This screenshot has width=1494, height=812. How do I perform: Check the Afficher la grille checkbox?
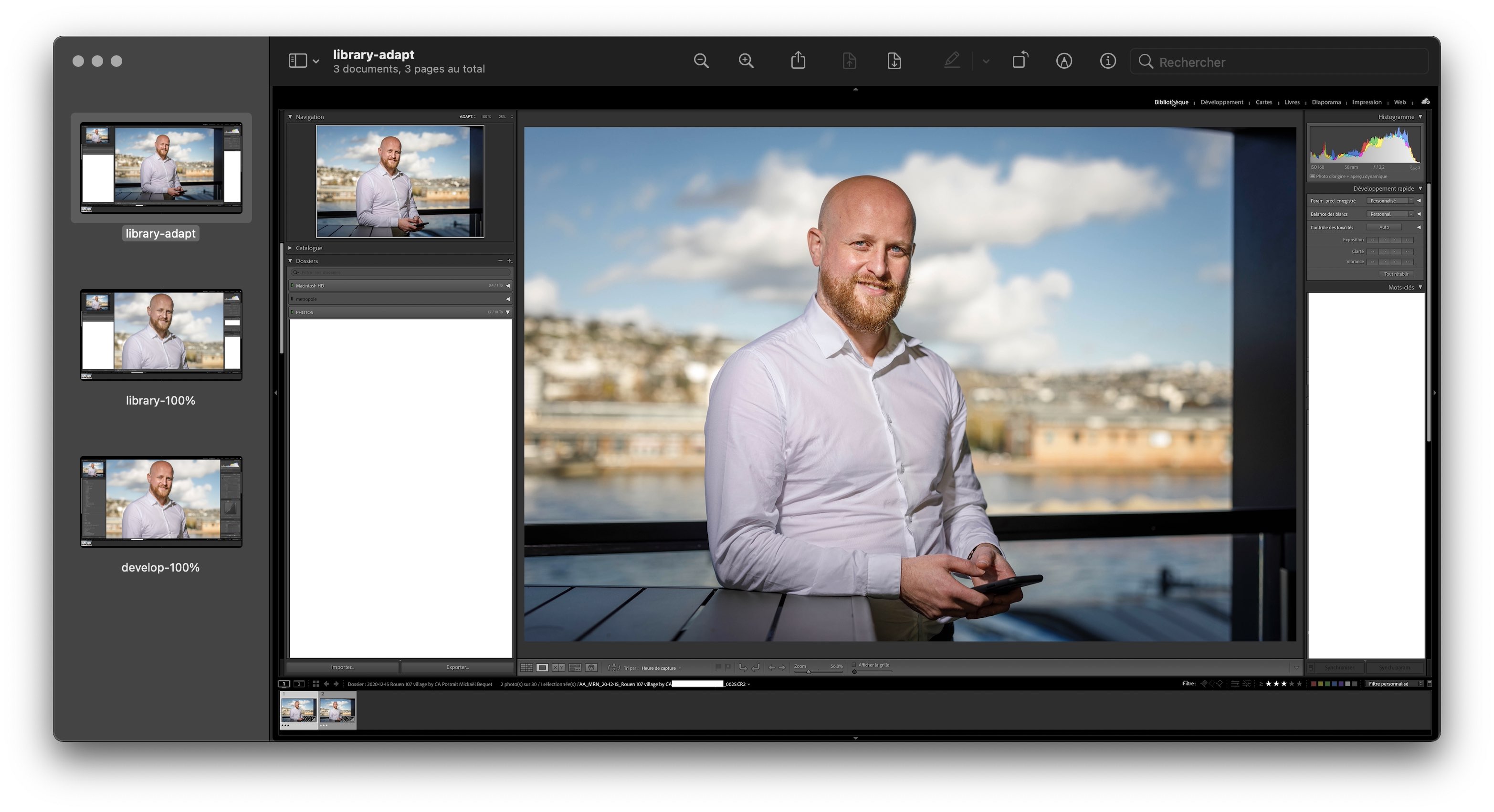(854, 665)
